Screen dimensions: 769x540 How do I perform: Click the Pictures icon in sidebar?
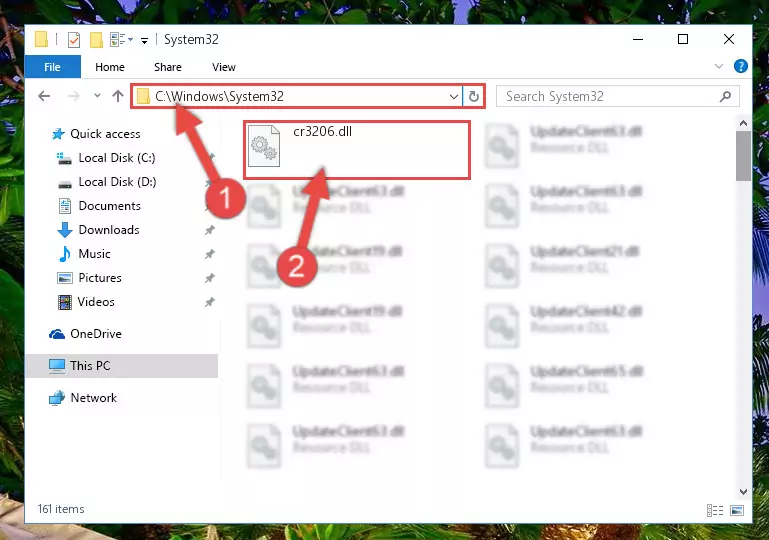65,278
